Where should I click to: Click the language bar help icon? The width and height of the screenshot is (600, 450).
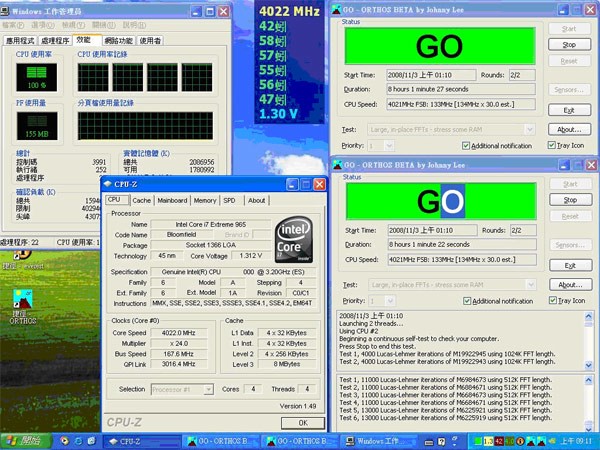click(x=442, y=442)
